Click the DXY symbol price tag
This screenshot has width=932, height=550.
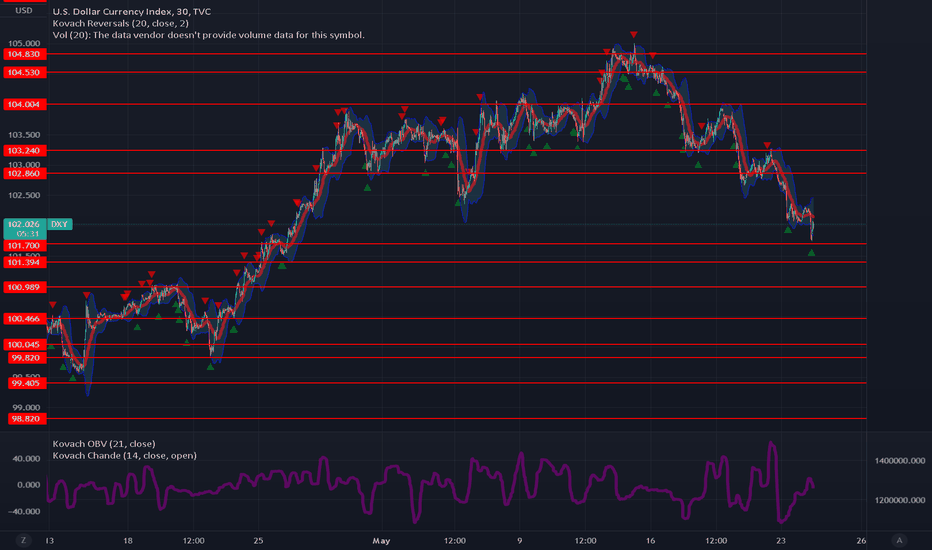tap(59, 224)
